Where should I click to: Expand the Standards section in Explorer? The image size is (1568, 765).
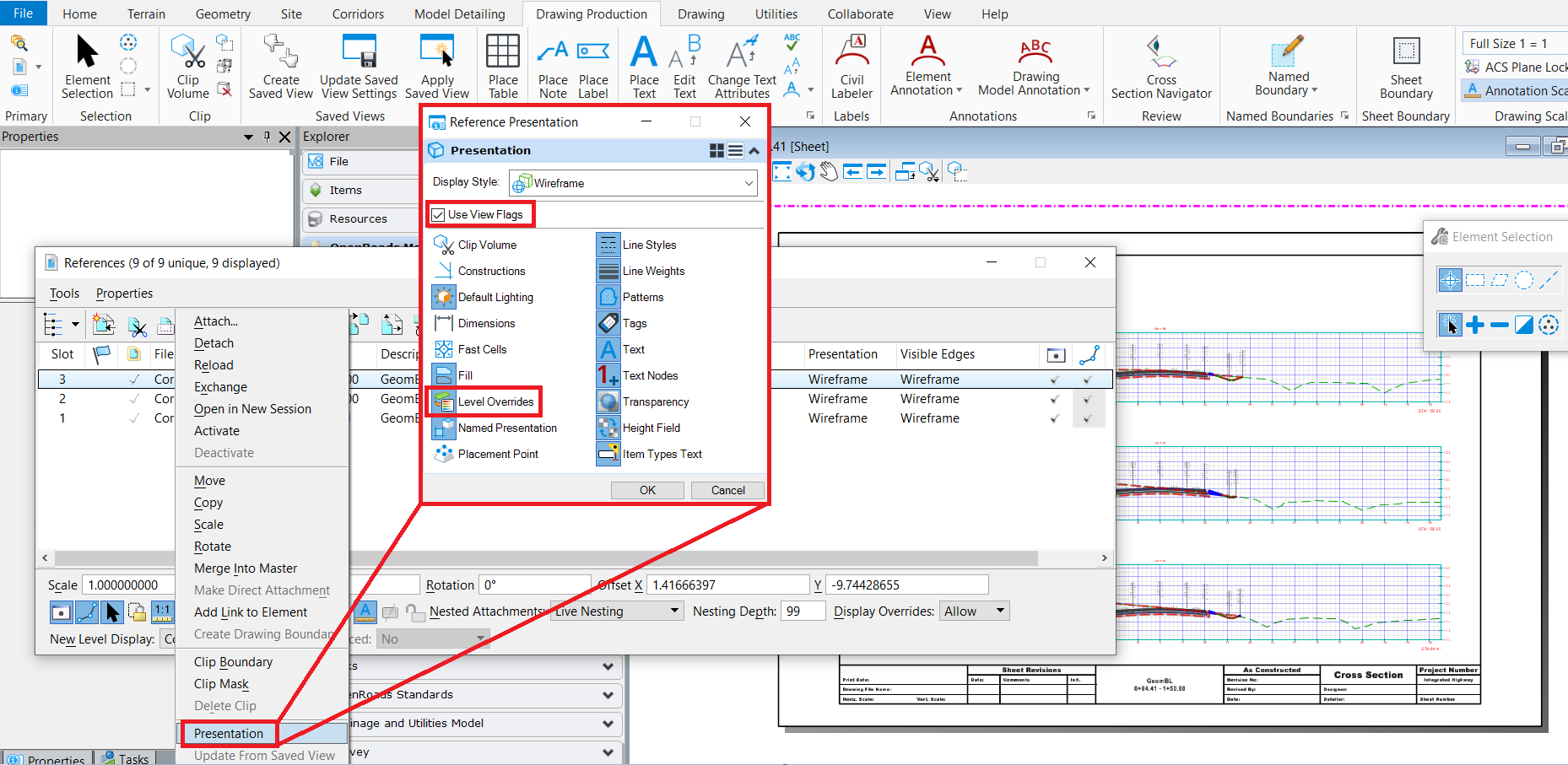tap(608, 695)
